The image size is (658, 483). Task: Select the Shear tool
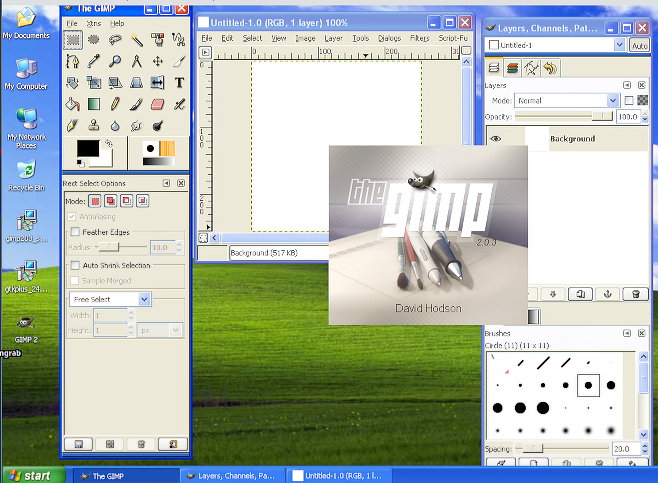tap(115, 83)
